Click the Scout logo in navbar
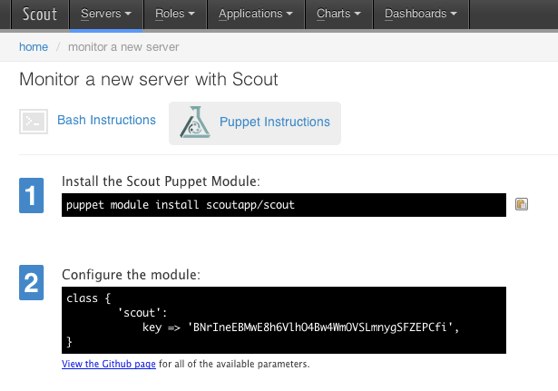Screen dimensions: 558x391 [x=40, y=14]
